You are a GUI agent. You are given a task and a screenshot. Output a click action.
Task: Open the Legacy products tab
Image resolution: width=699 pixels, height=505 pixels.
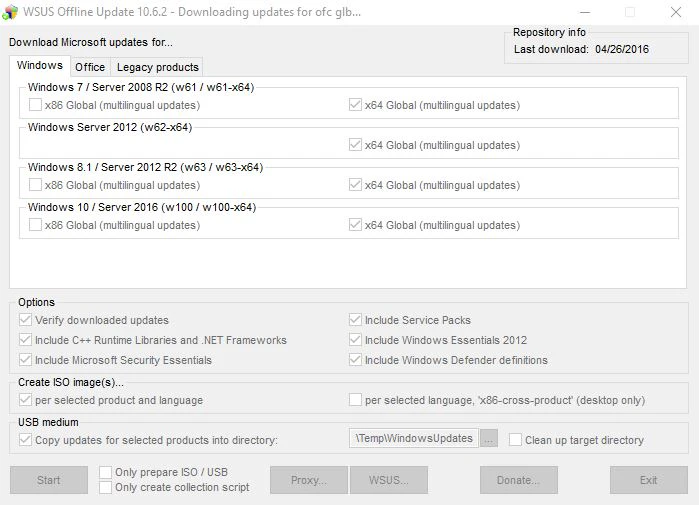tap(158, 67)
